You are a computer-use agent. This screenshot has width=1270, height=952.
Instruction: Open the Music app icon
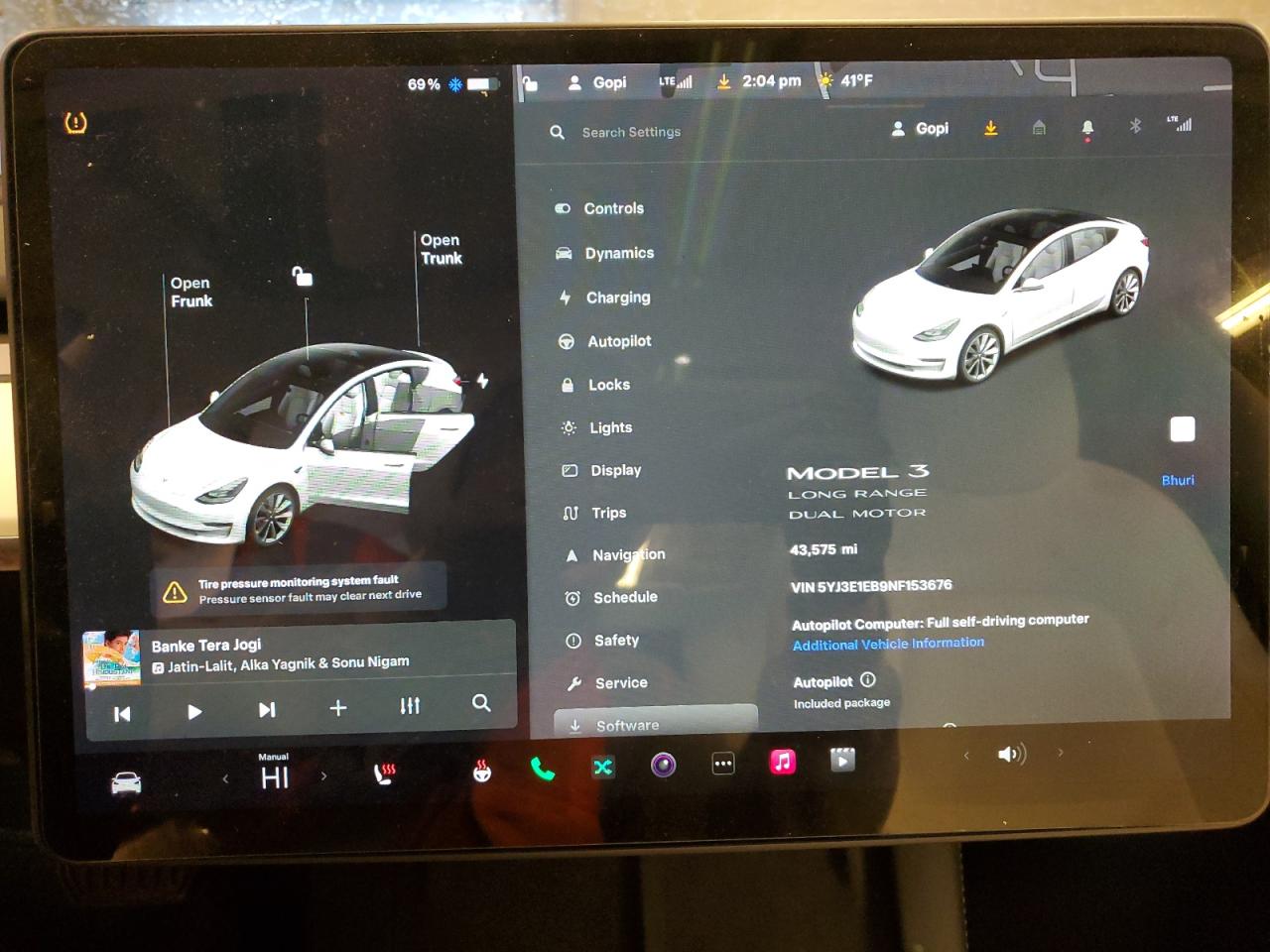coord(783,762)
